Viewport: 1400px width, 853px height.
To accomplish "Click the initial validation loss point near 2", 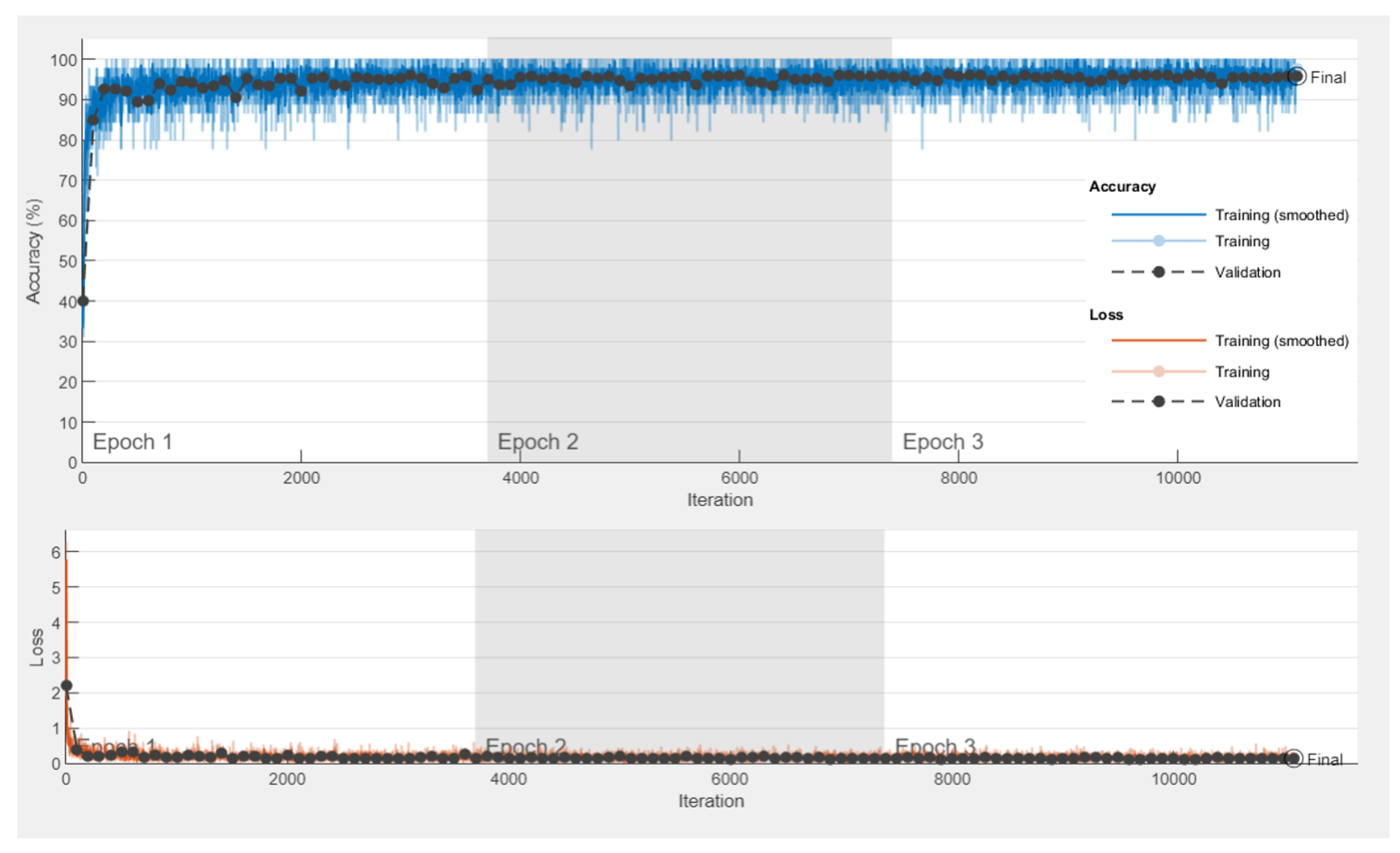I will [x=67, y=685].
